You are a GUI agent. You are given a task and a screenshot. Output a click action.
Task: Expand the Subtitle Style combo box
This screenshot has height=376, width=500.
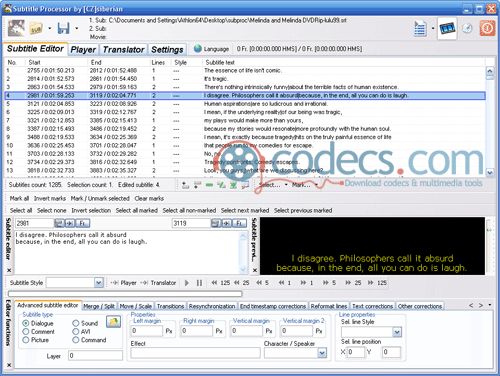coord(98,283)
